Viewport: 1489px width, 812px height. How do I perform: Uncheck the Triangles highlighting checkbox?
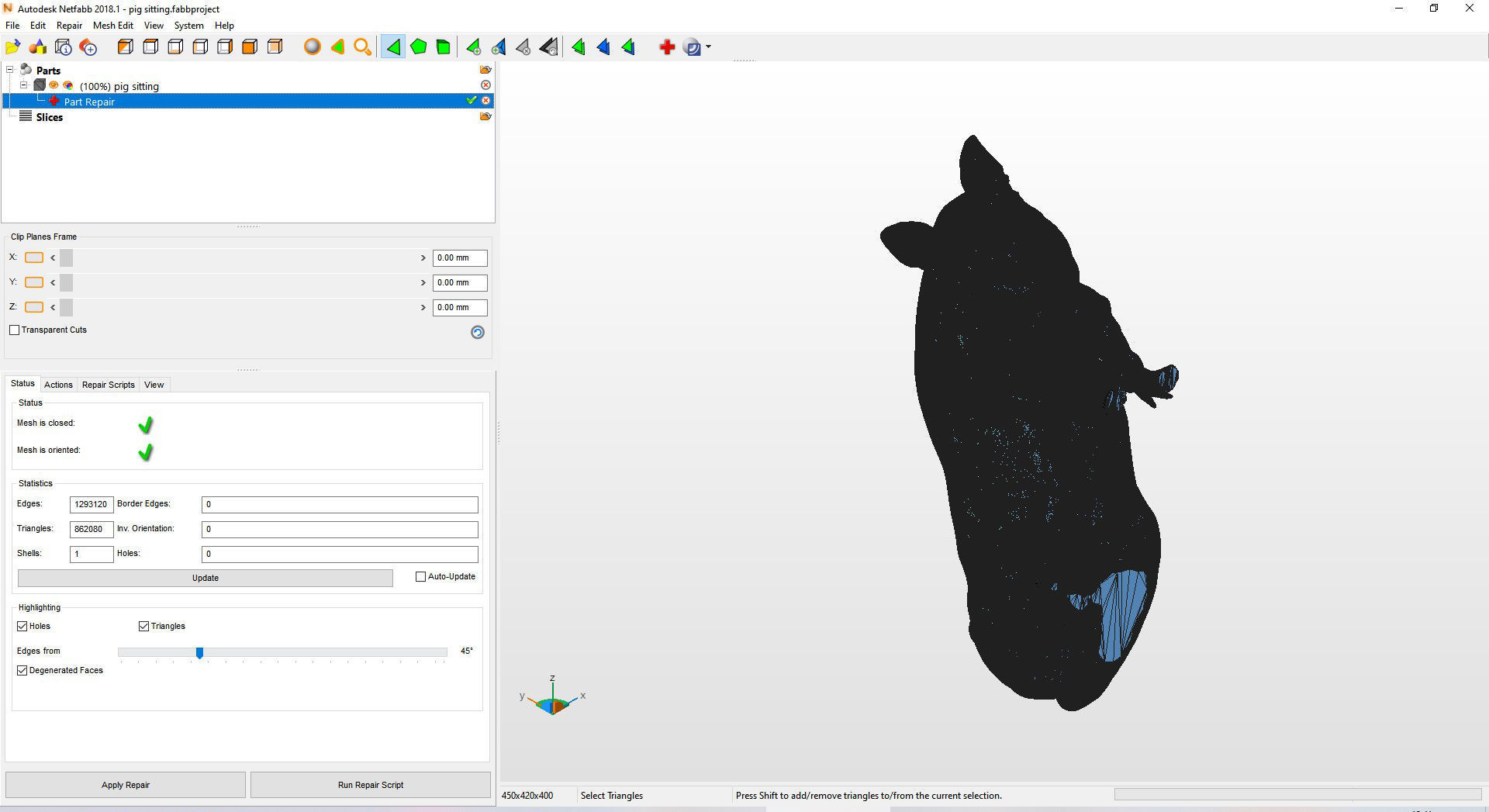pyautogui.click(x=143, y=626)
